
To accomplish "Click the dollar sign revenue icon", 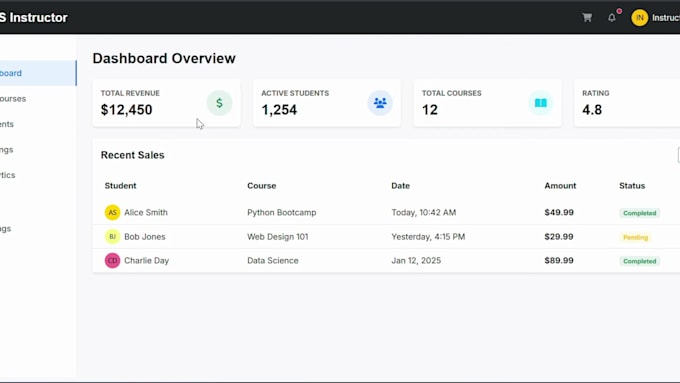I will 219,103.
